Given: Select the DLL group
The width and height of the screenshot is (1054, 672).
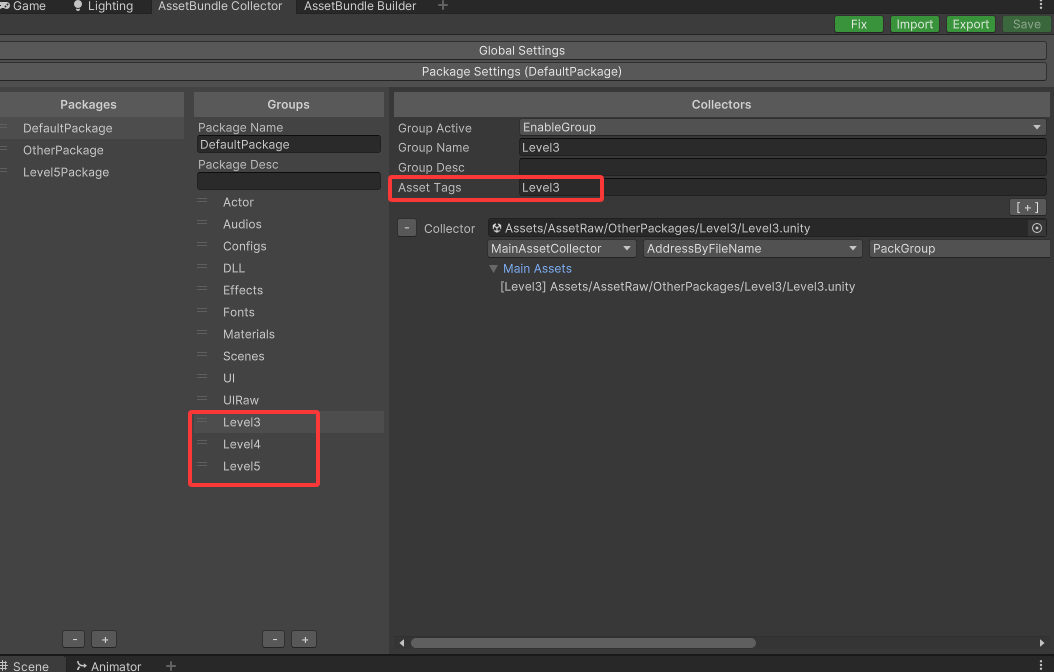Looking at the screenshot, I should click(289, 268).
